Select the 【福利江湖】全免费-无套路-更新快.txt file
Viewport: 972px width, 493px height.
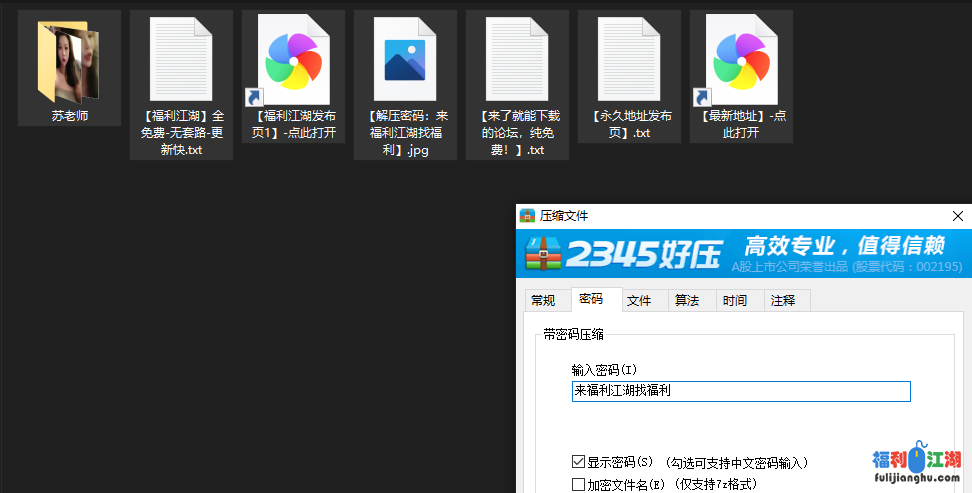(x=181, y=60)
